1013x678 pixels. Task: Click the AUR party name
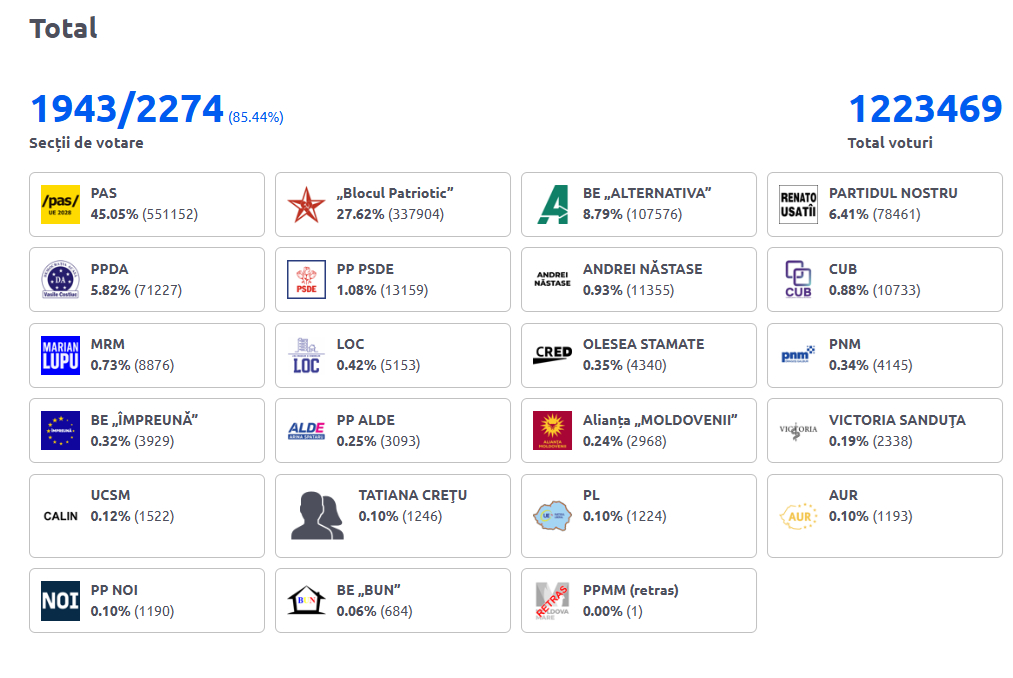[x=843, y=495]
